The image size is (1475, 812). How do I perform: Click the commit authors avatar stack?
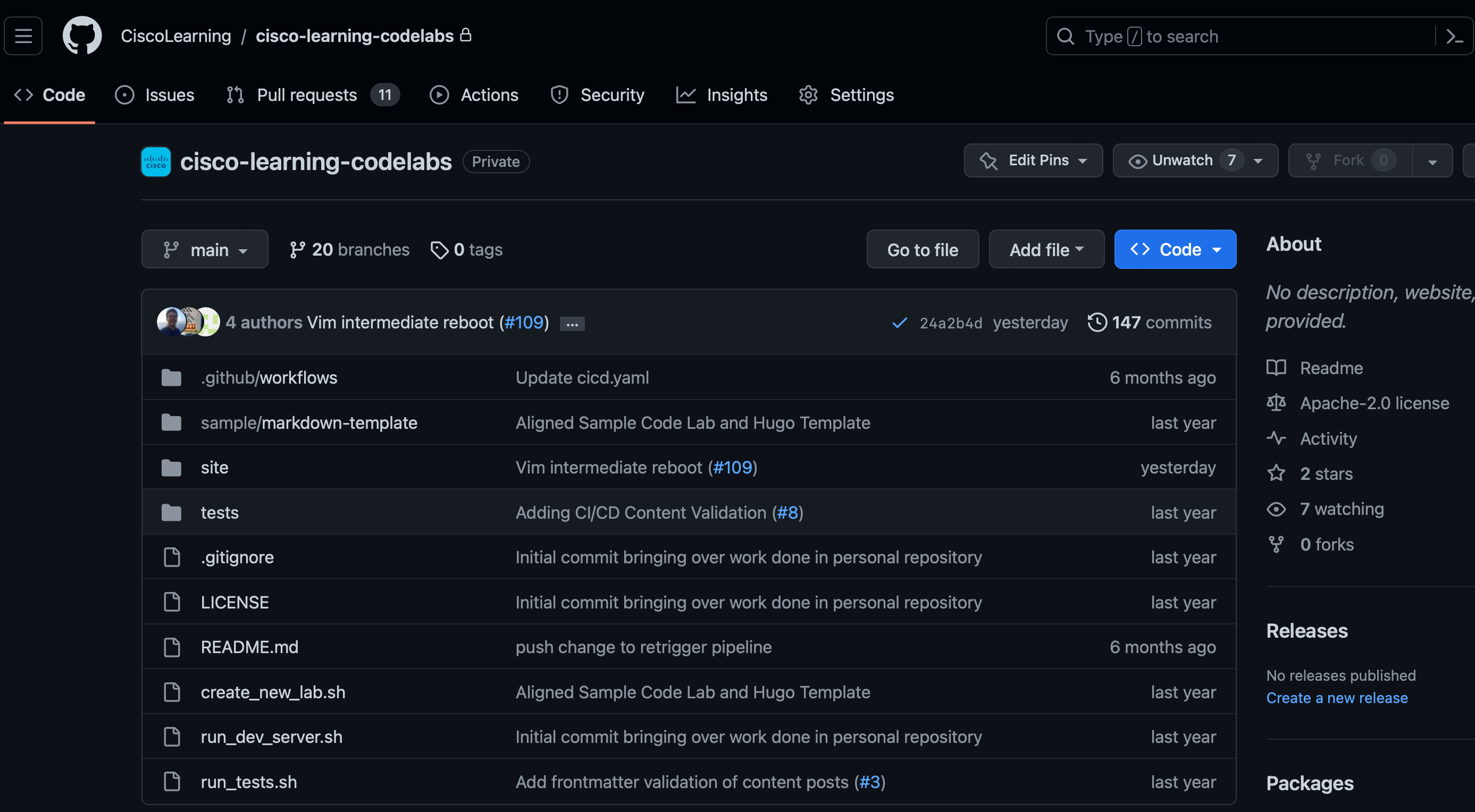[x=188, y=322]
